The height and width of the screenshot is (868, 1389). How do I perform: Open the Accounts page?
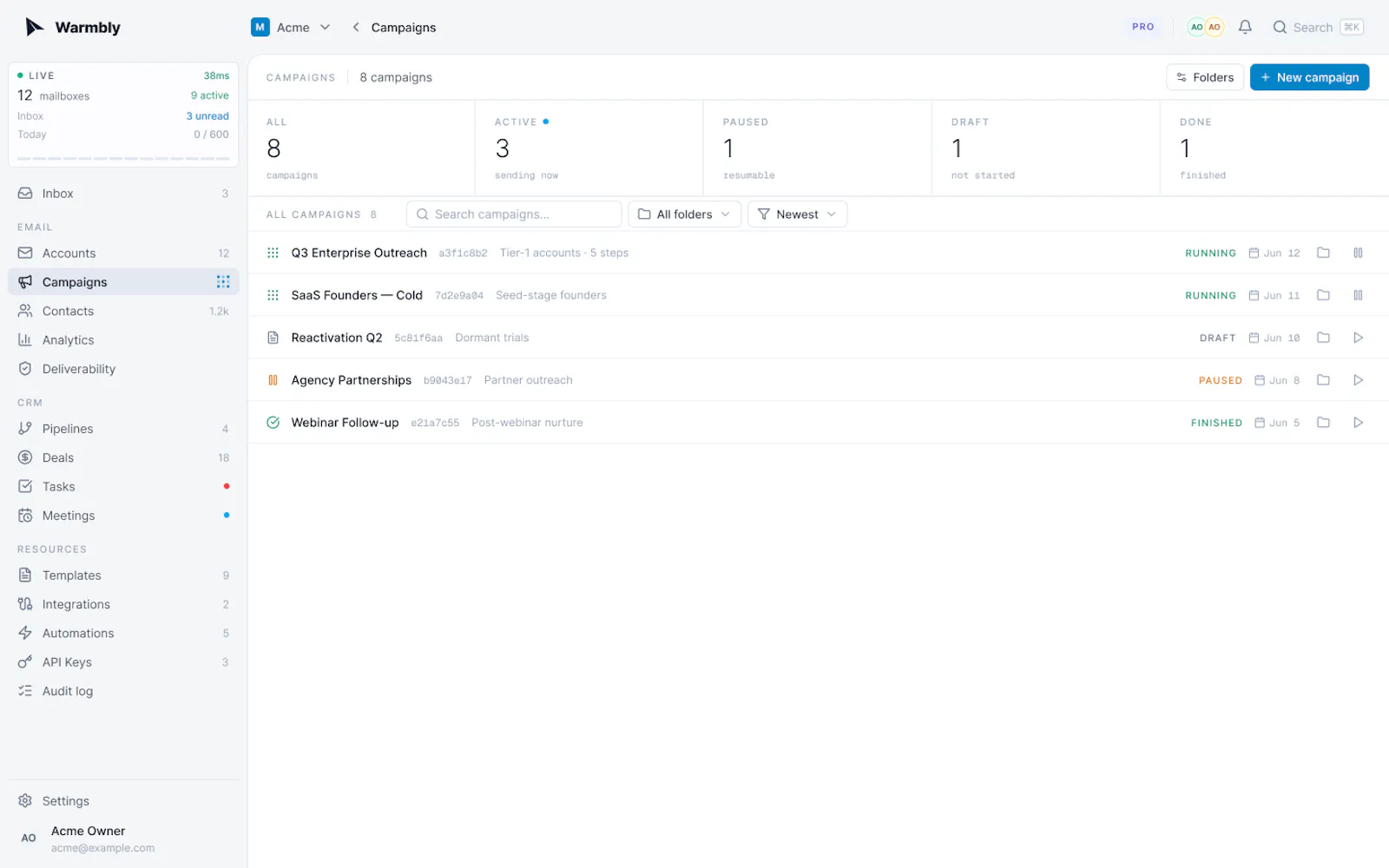click(123, 253)
